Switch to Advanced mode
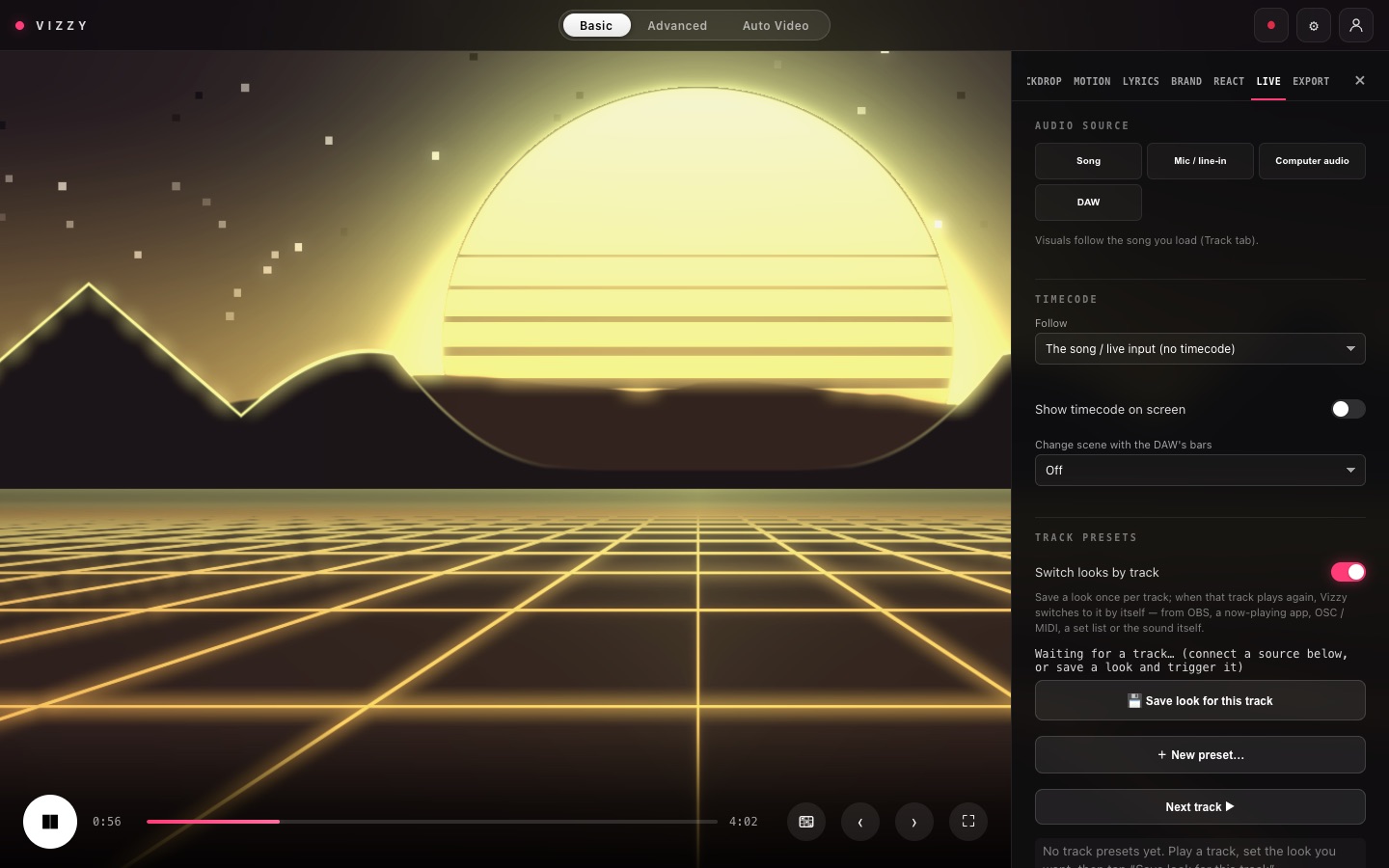 coord(677,26)
